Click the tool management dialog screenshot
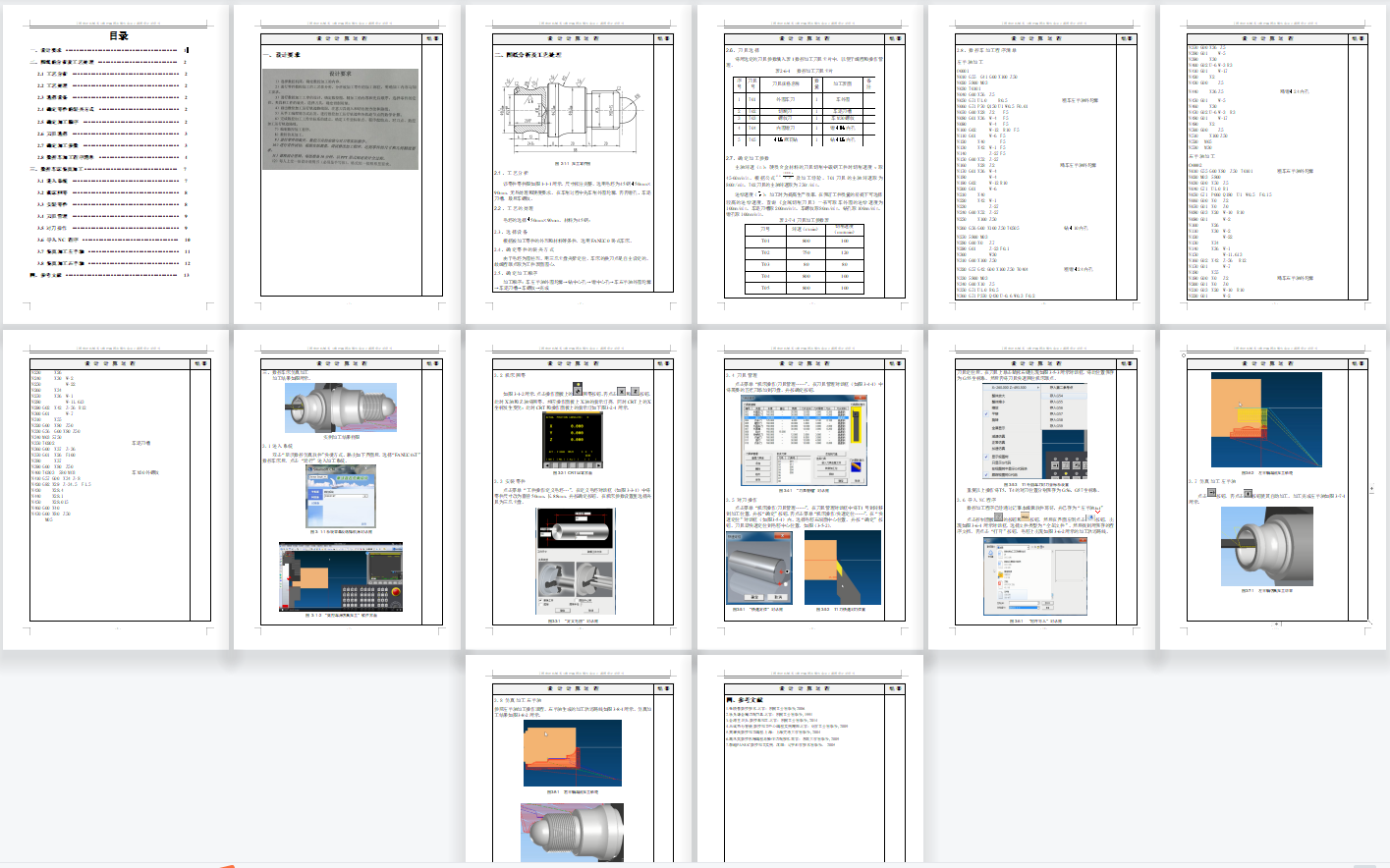The image size is (1390, 868). (x=805, y=440)
